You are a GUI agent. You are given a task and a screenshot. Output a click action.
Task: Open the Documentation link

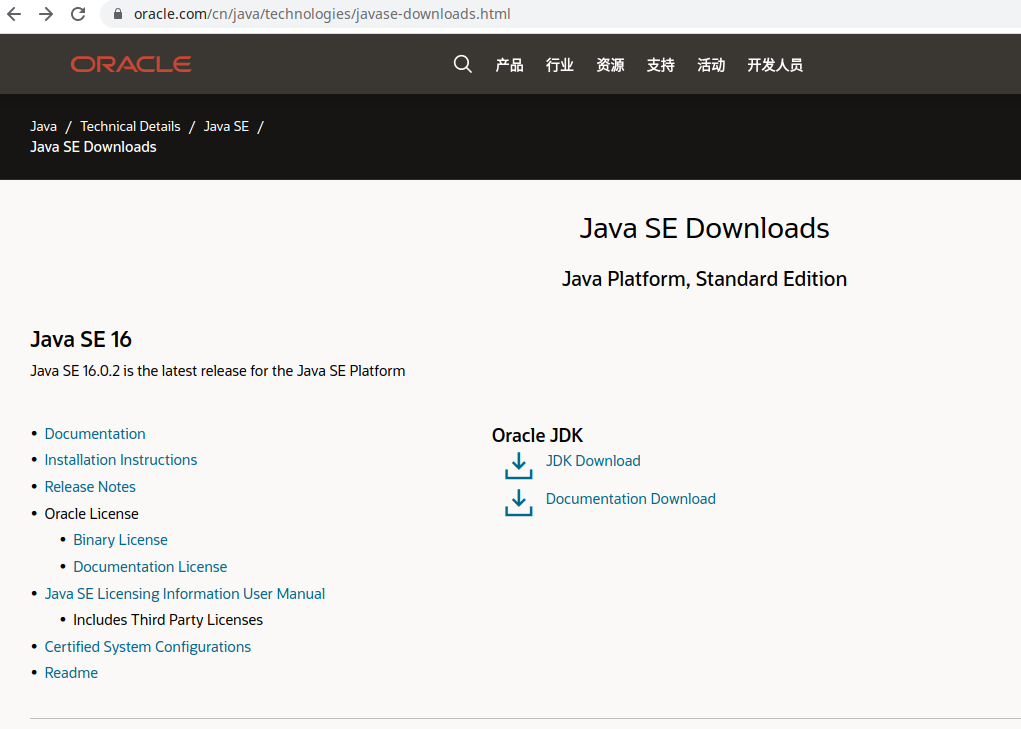coord(94,433)
